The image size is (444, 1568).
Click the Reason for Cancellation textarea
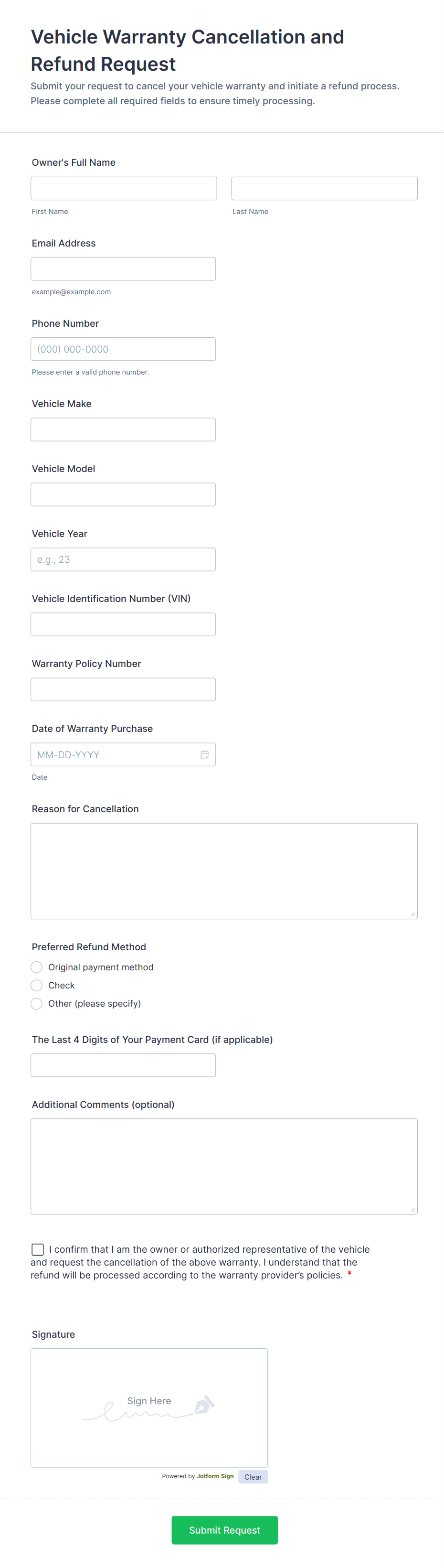[224, 870]
